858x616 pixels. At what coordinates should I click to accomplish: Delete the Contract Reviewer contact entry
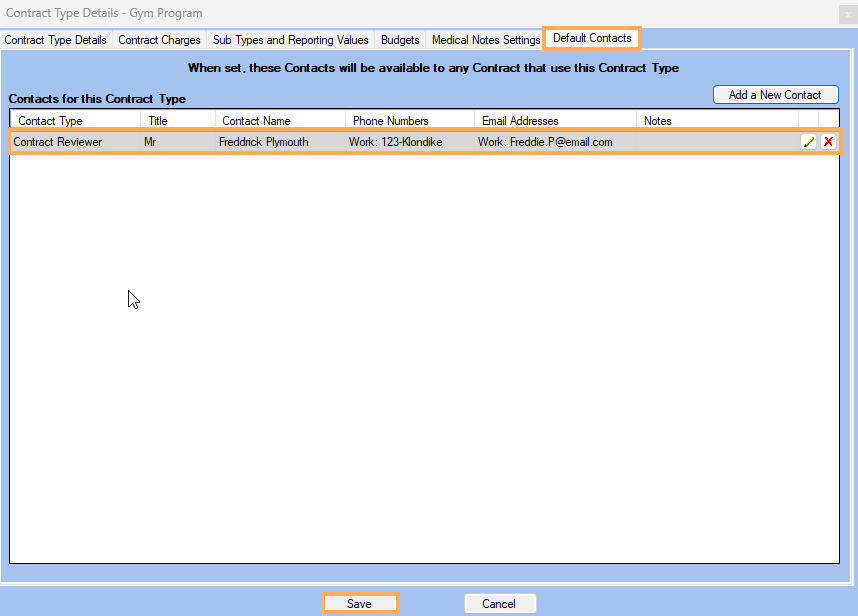828,141
